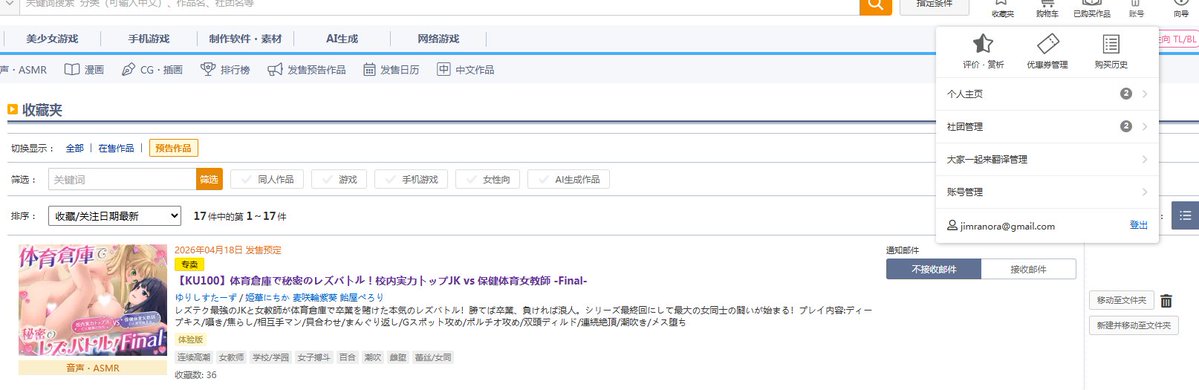
Task: Open the 已购买作品 purchased works icon
Action: (x=1091, y=8)
